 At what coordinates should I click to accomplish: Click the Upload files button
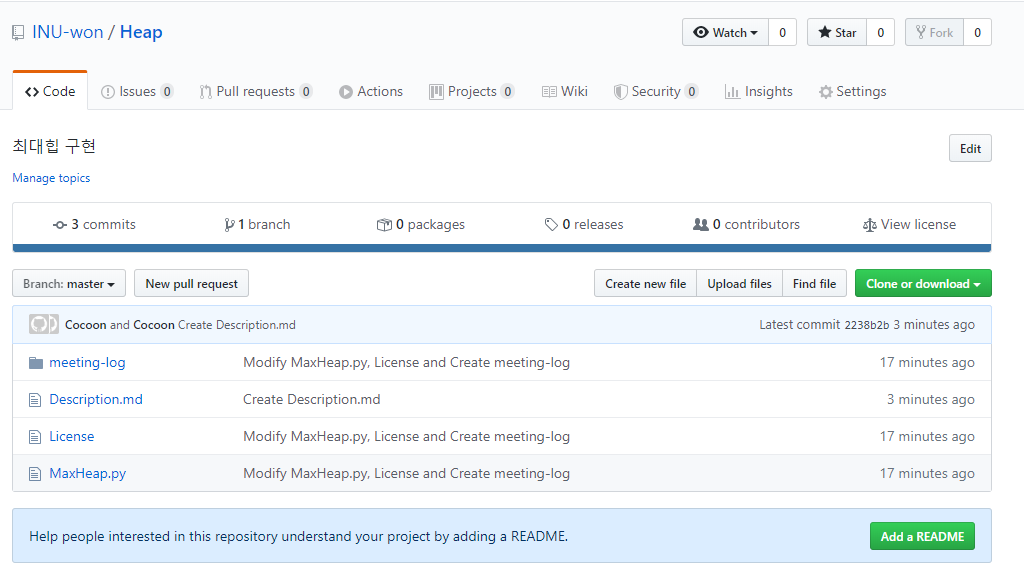coord(739,283)
